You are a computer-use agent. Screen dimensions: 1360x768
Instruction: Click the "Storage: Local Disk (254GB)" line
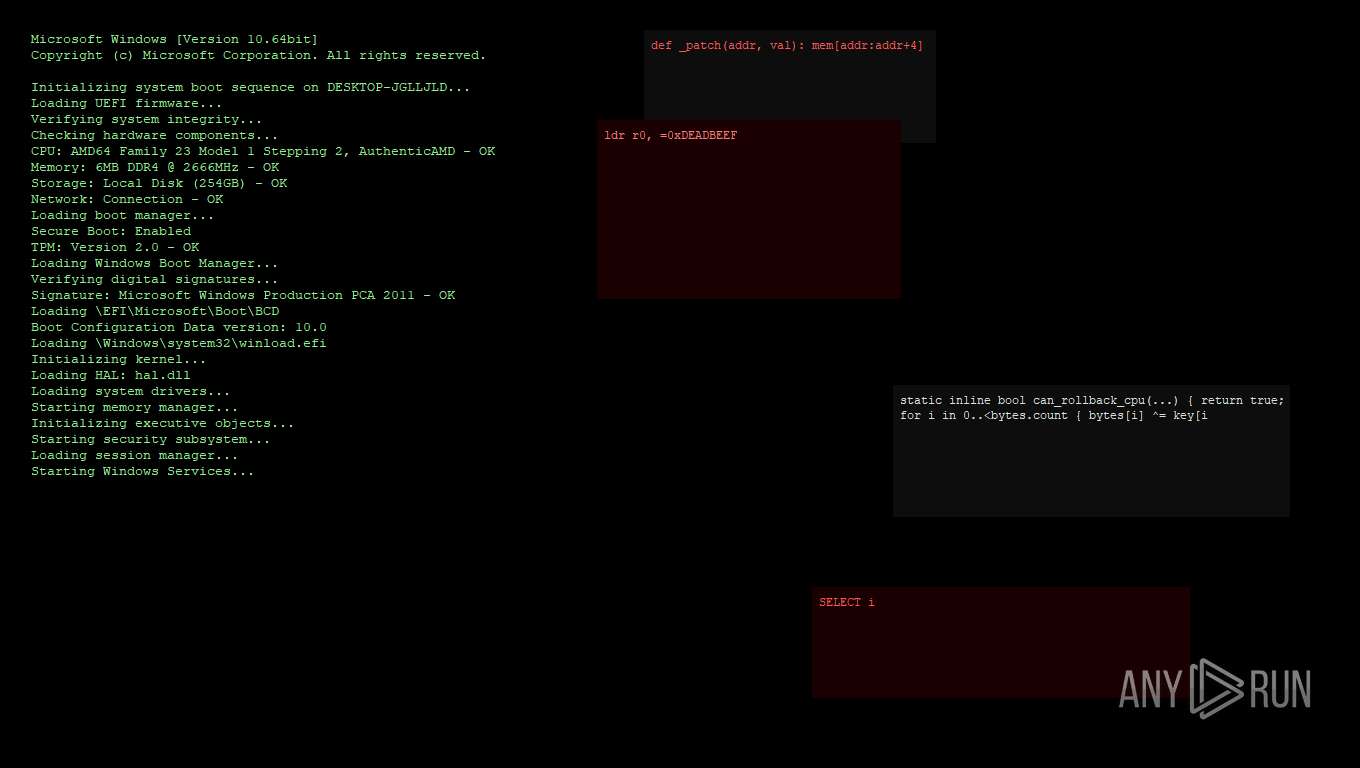pos(159,184)
